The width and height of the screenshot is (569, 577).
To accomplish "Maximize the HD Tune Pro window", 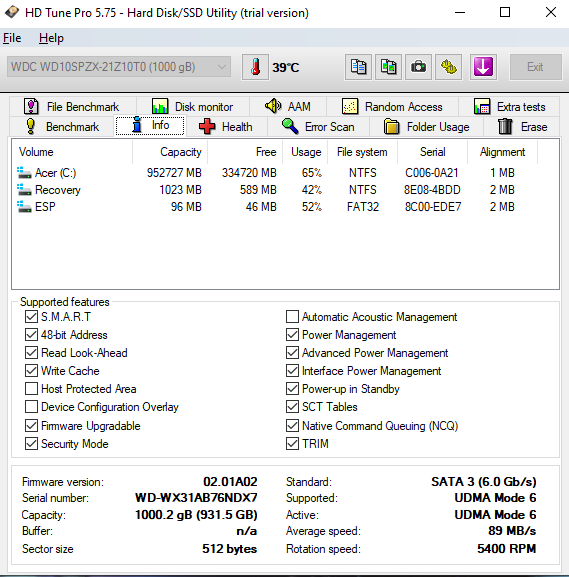I will tap(505, 13).
